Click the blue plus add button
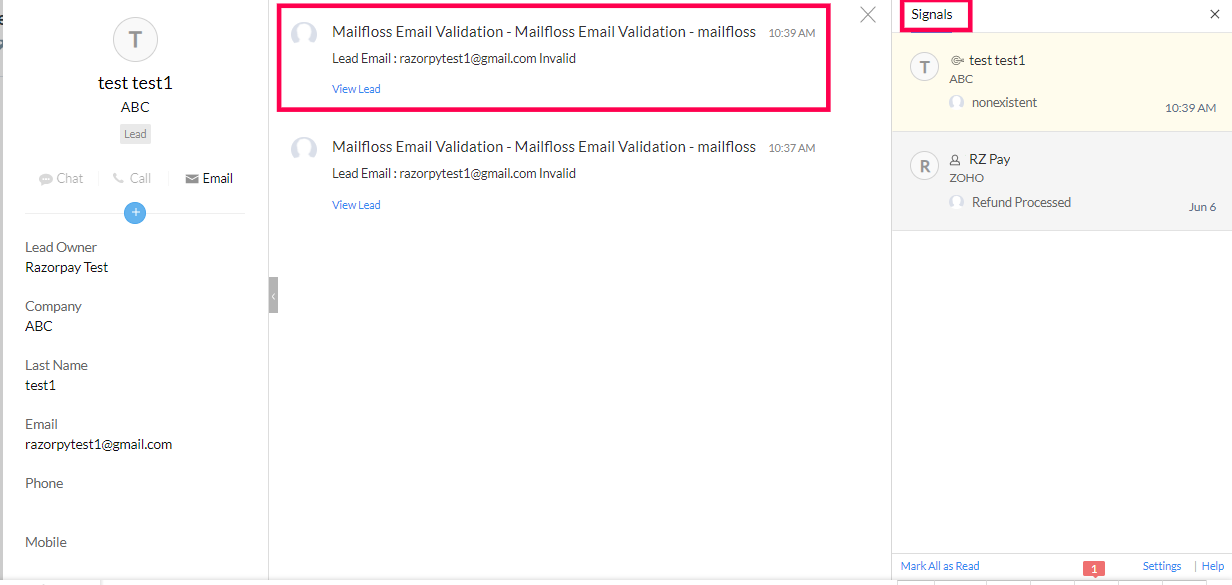This screenshot has height=585, width=1232. (135, 212)
